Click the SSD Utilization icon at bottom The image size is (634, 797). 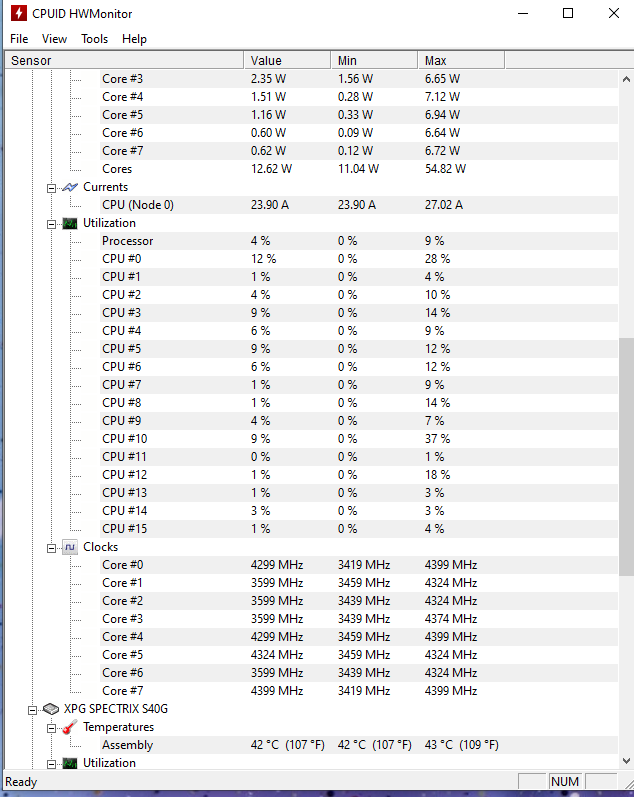coord(69,763)
